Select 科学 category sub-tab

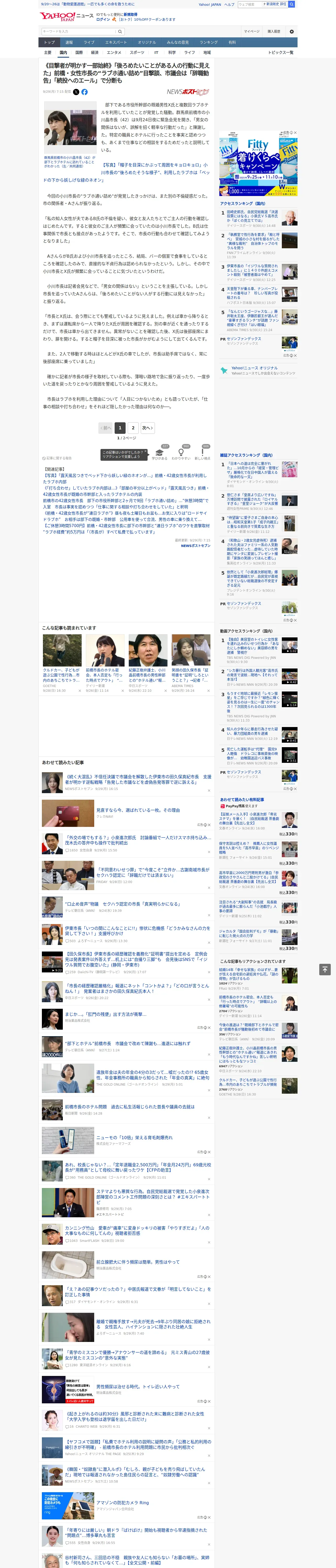172,52
